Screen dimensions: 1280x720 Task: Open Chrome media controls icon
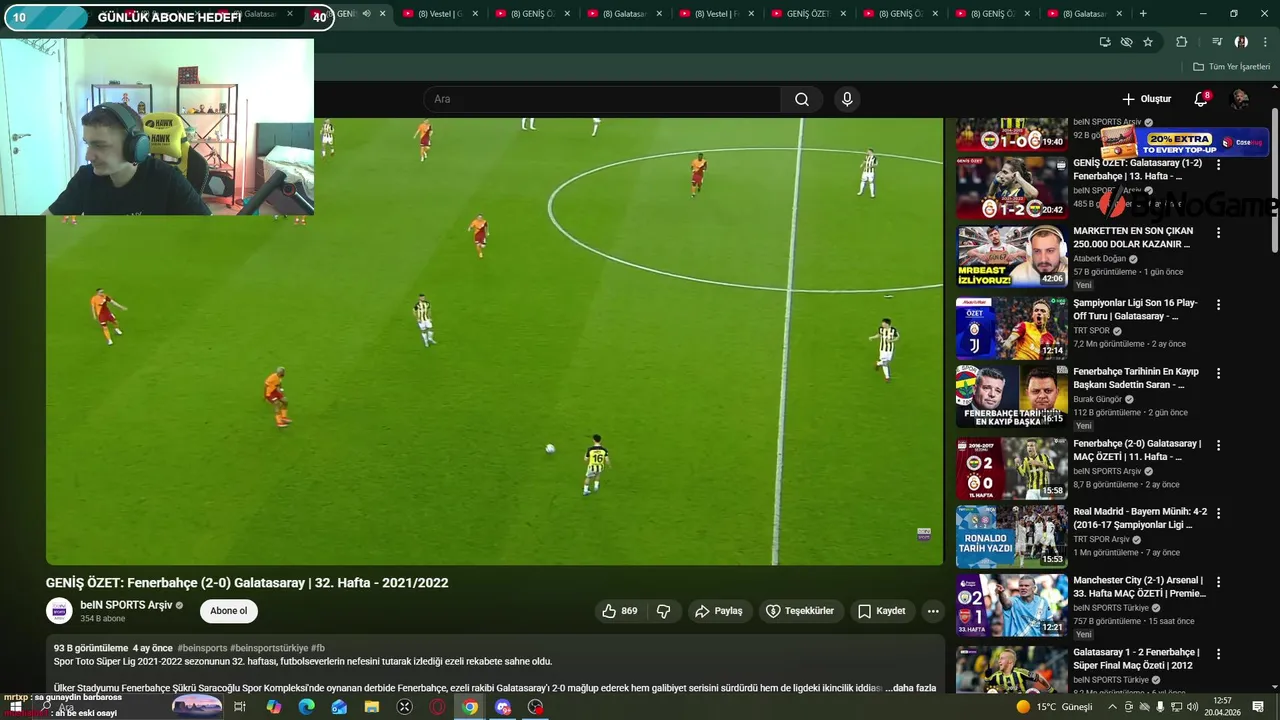[1217, 42]
